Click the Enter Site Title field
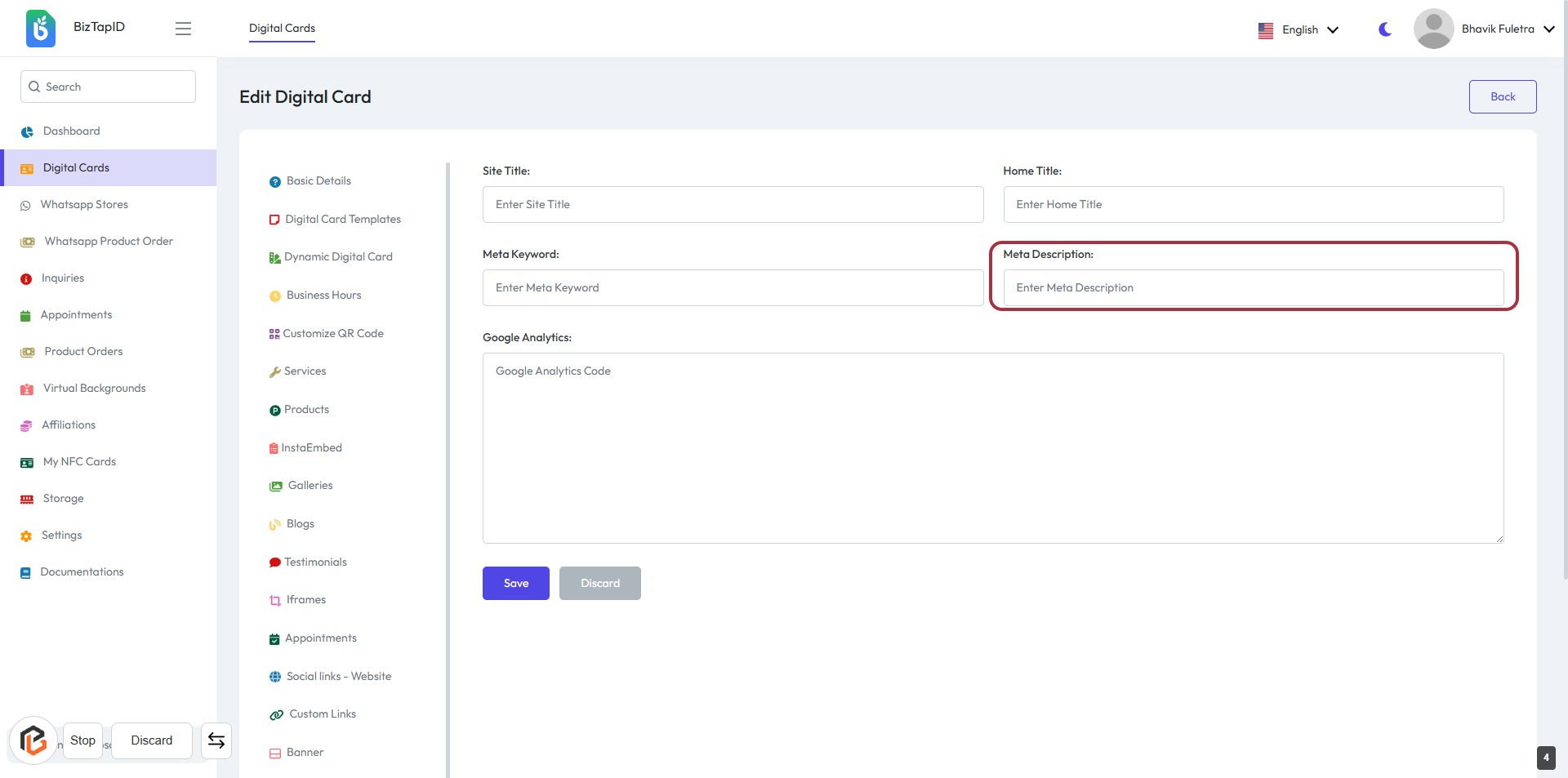 pyautogui.click(x=733, y=205)
